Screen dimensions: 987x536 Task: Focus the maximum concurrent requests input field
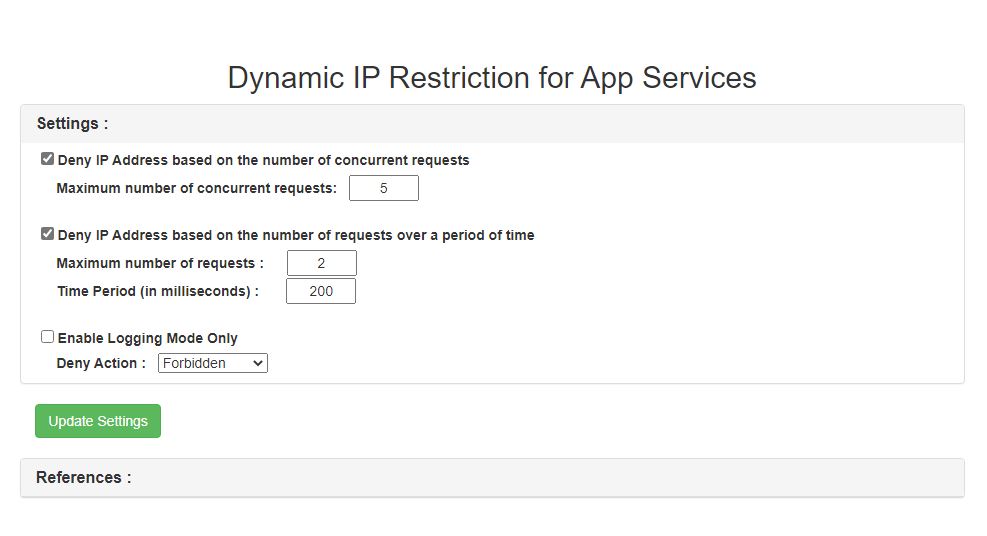383,188
